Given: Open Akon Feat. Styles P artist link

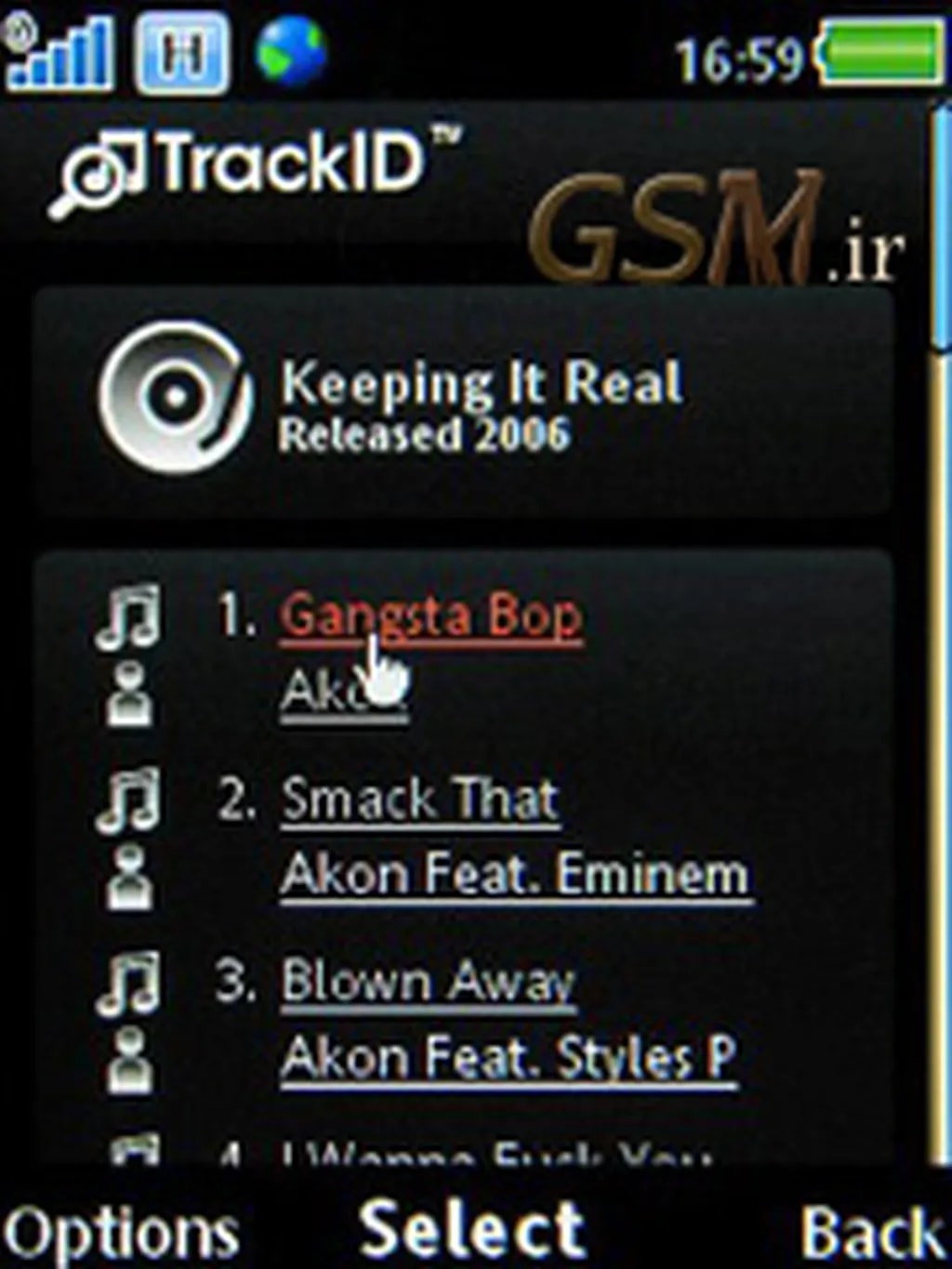Looking at the screenshot, I should coord(509,1059).
